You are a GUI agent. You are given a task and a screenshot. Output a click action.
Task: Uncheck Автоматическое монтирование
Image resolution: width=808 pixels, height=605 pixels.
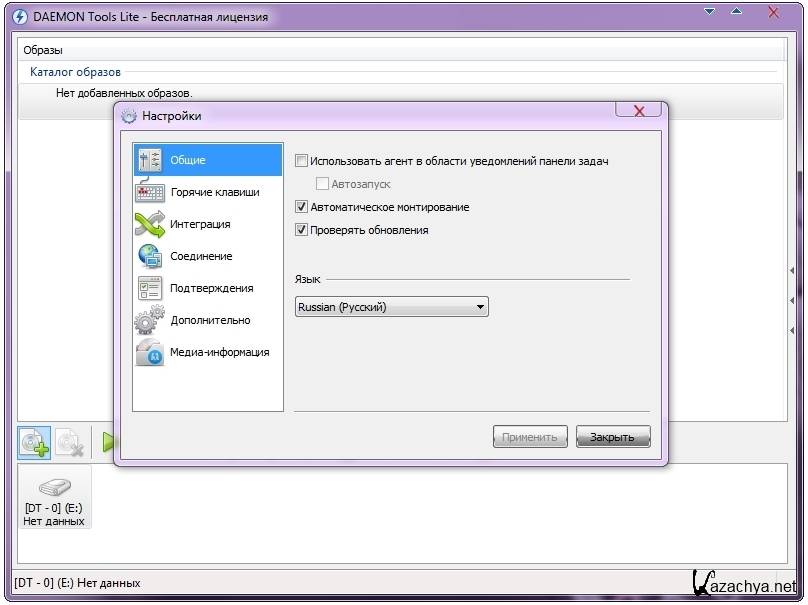[x=302, y=207]
